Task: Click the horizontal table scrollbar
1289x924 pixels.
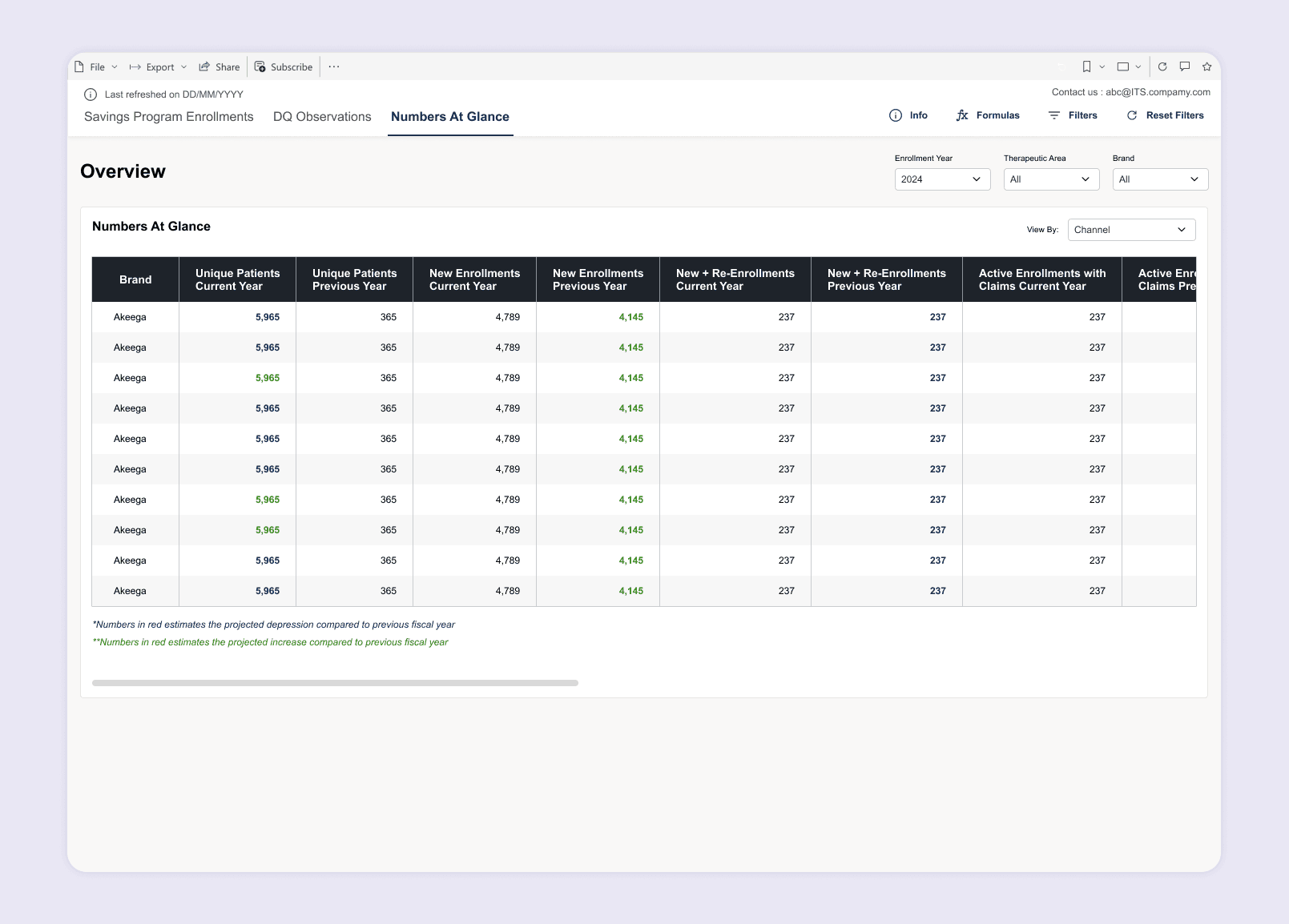Action: (x=335, y=683)
